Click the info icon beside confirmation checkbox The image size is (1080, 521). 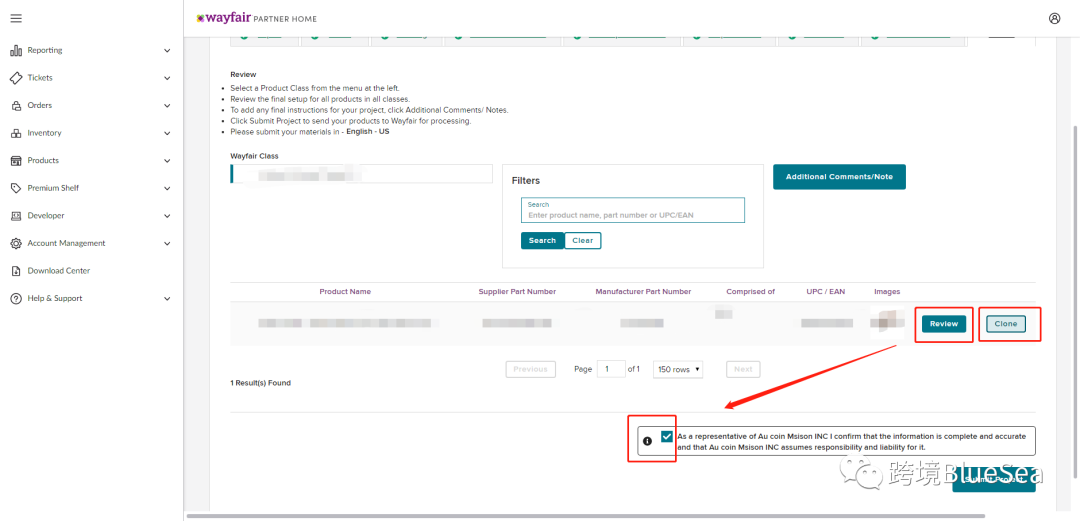647,441
